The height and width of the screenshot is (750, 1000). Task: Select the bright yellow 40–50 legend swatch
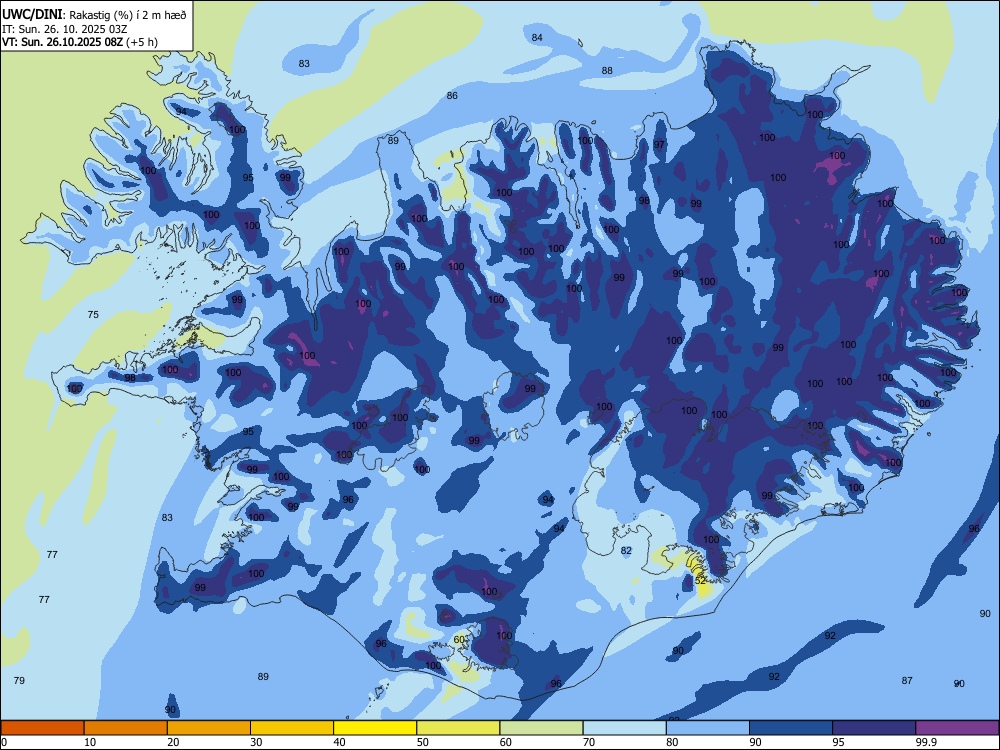click(375, 728)
